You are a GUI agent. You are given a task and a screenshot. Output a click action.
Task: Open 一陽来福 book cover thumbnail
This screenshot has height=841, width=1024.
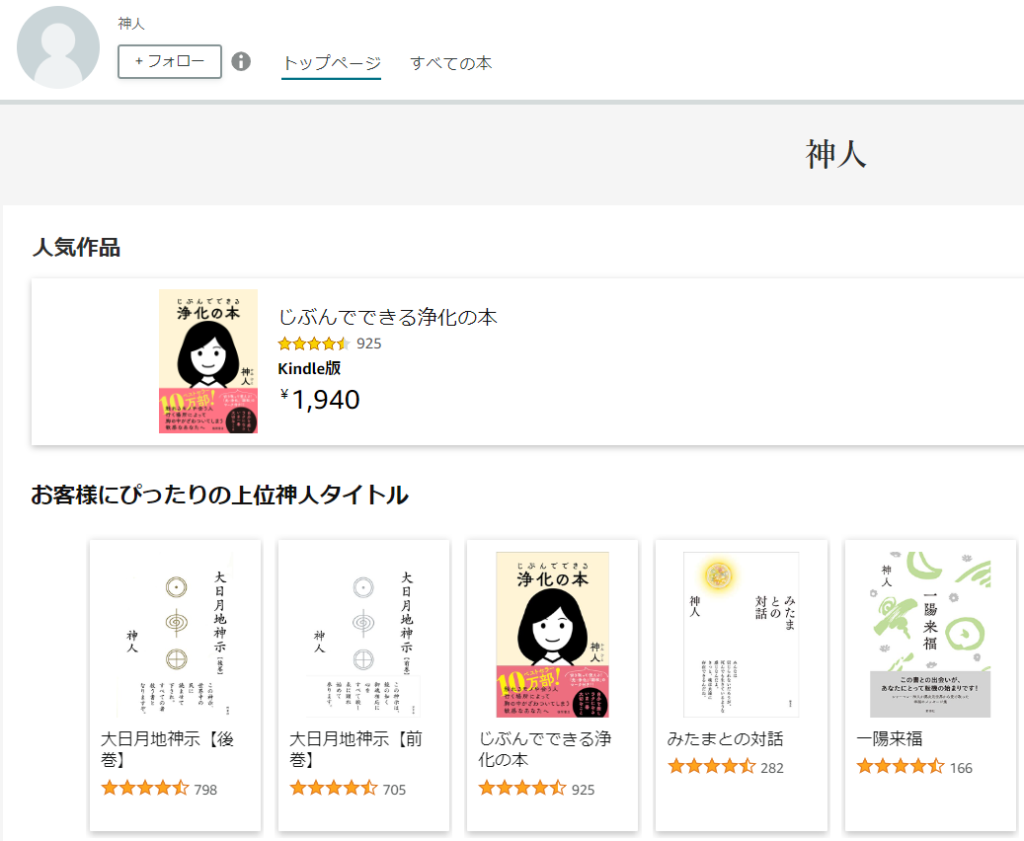coord(930,634)
